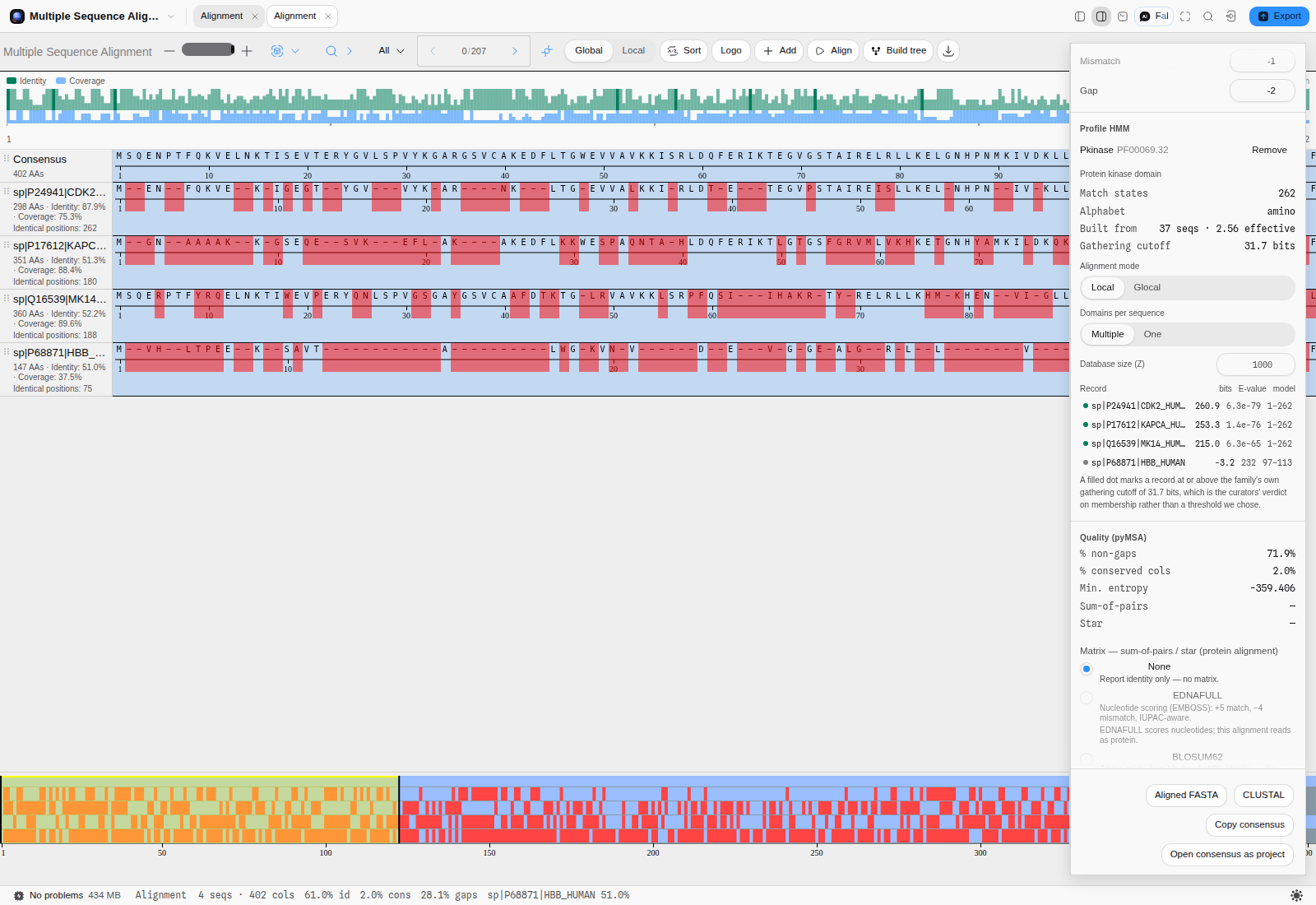This screenshot has height=905, width=1316.
Task: Click Copy consensus button
Action: 1249,825
